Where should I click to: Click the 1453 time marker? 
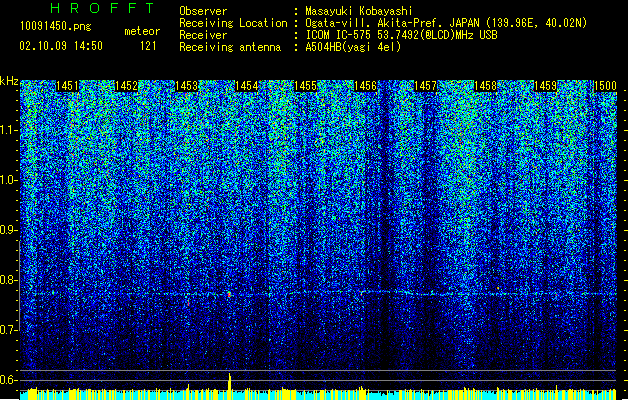click(x=187, y=86)
